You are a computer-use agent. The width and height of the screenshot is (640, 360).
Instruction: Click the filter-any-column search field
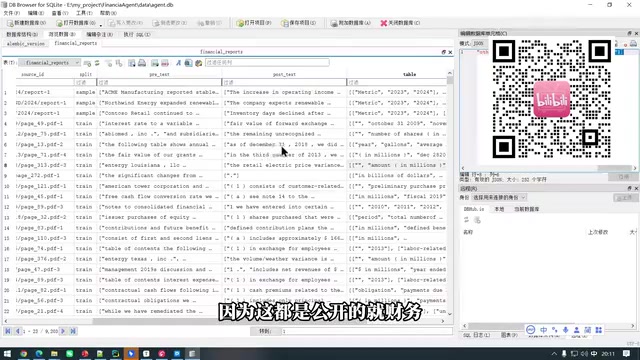point(267,62)
